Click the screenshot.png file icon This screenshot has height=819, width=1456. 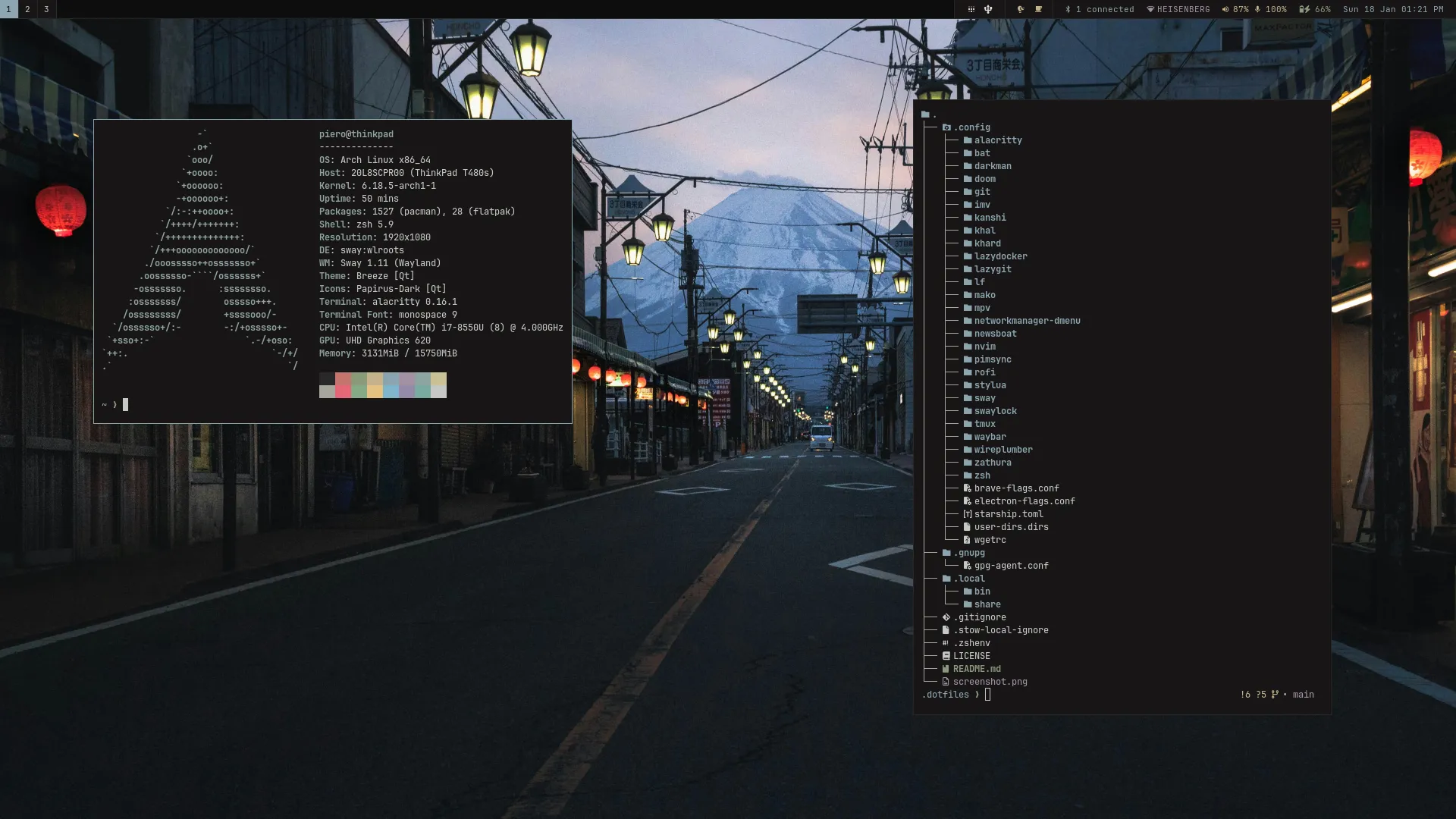(x=947, y=682)
